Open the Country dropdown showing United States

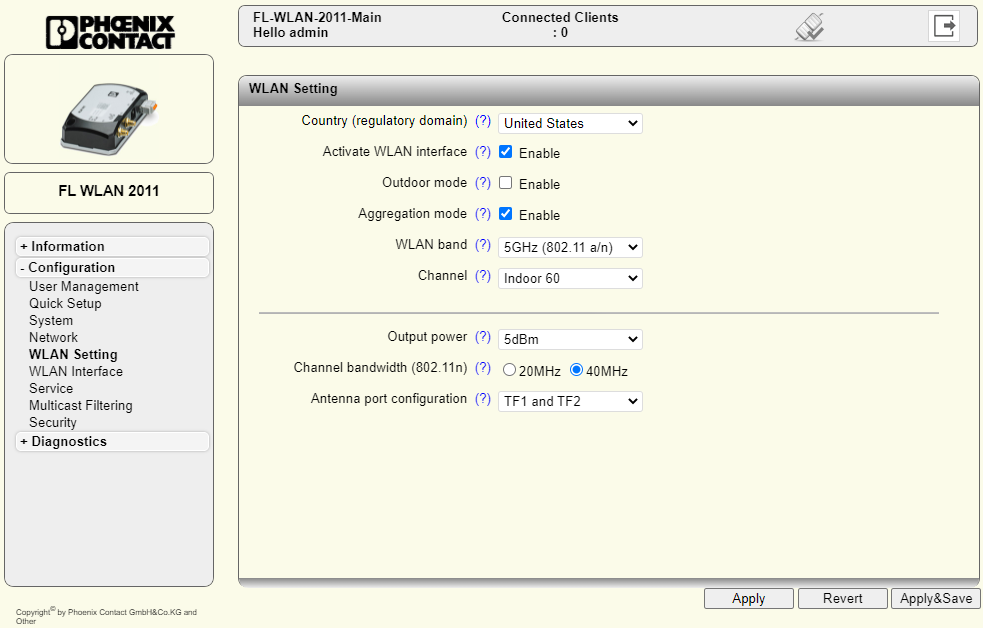(x=570, y=123)
